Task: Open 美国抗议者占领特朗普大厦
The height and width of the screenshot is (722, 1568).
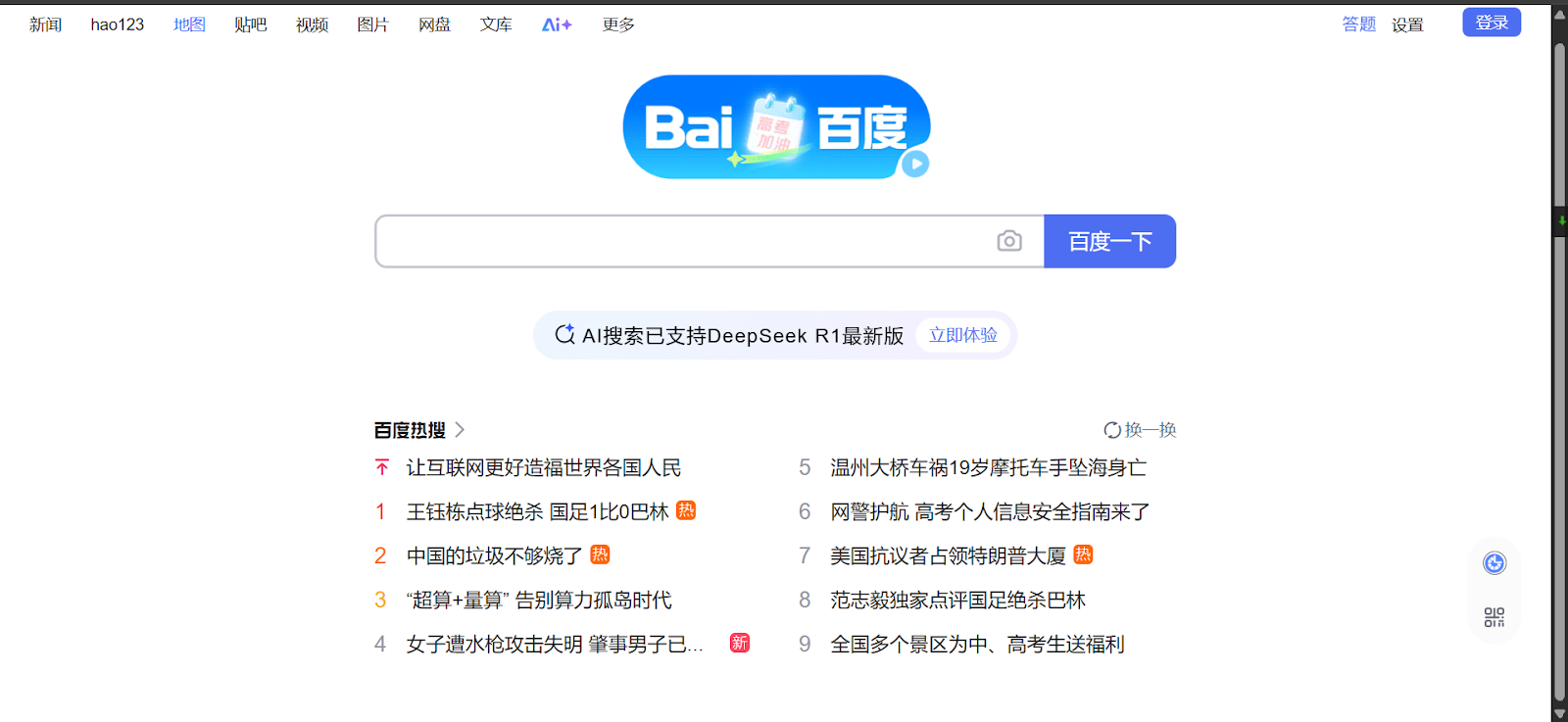Action: tap(948, 555)
